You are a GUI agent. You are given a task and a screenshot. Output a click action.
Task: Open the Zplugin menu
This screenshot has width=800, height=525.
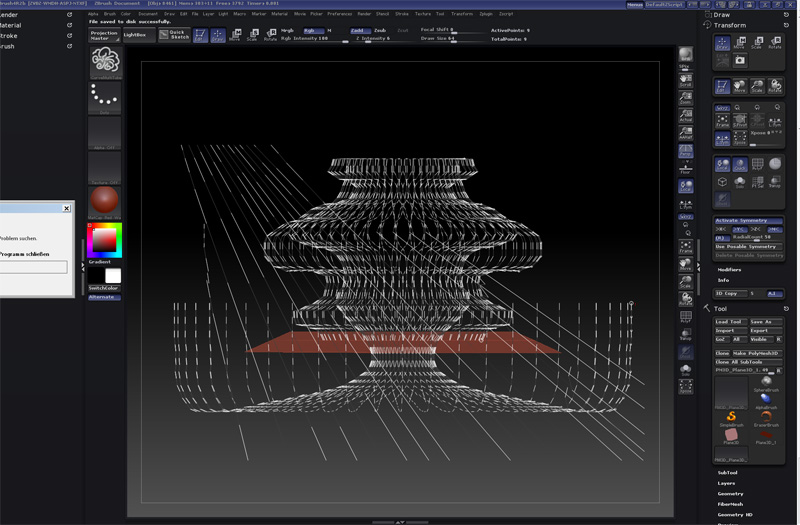point(486,14)
